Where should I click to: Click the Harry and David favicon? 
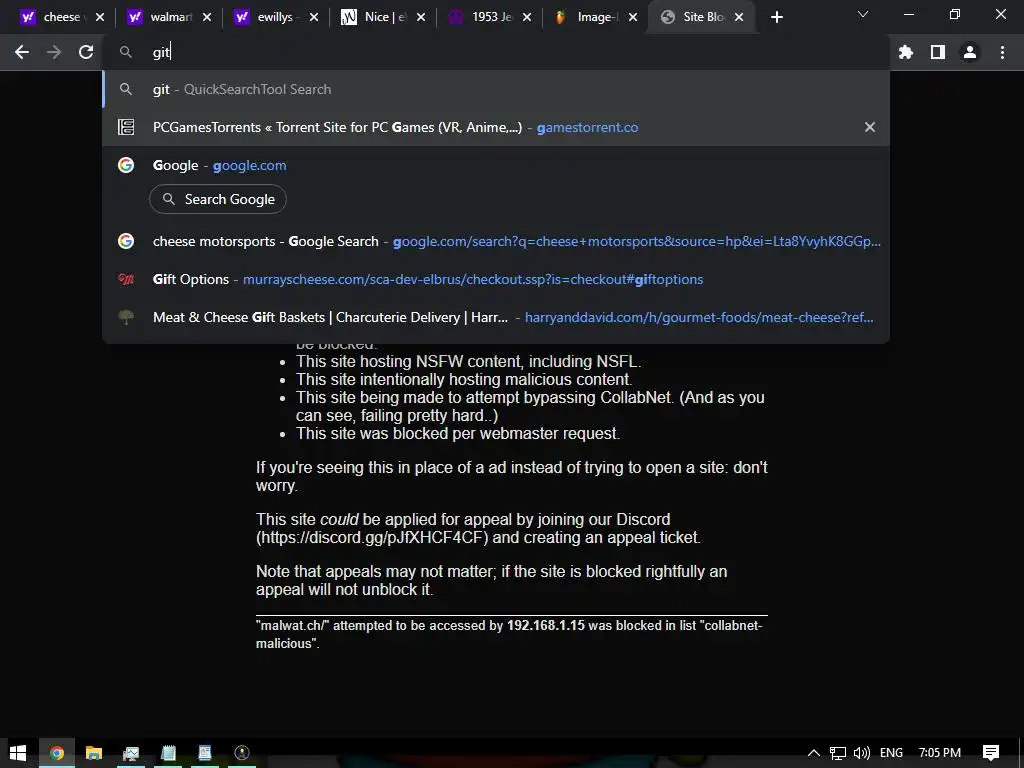[126, 317]
